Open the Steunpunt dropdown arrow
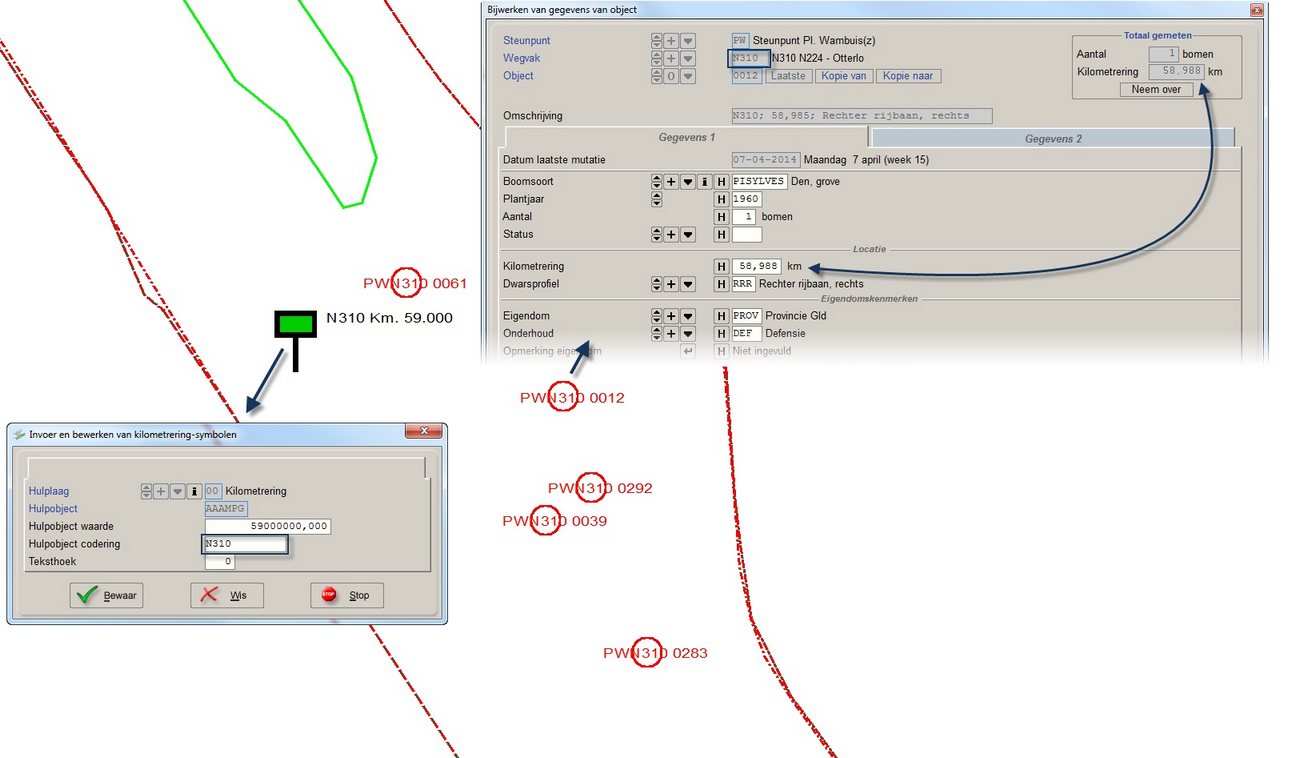1312x758 pixels. coord(688,41)
